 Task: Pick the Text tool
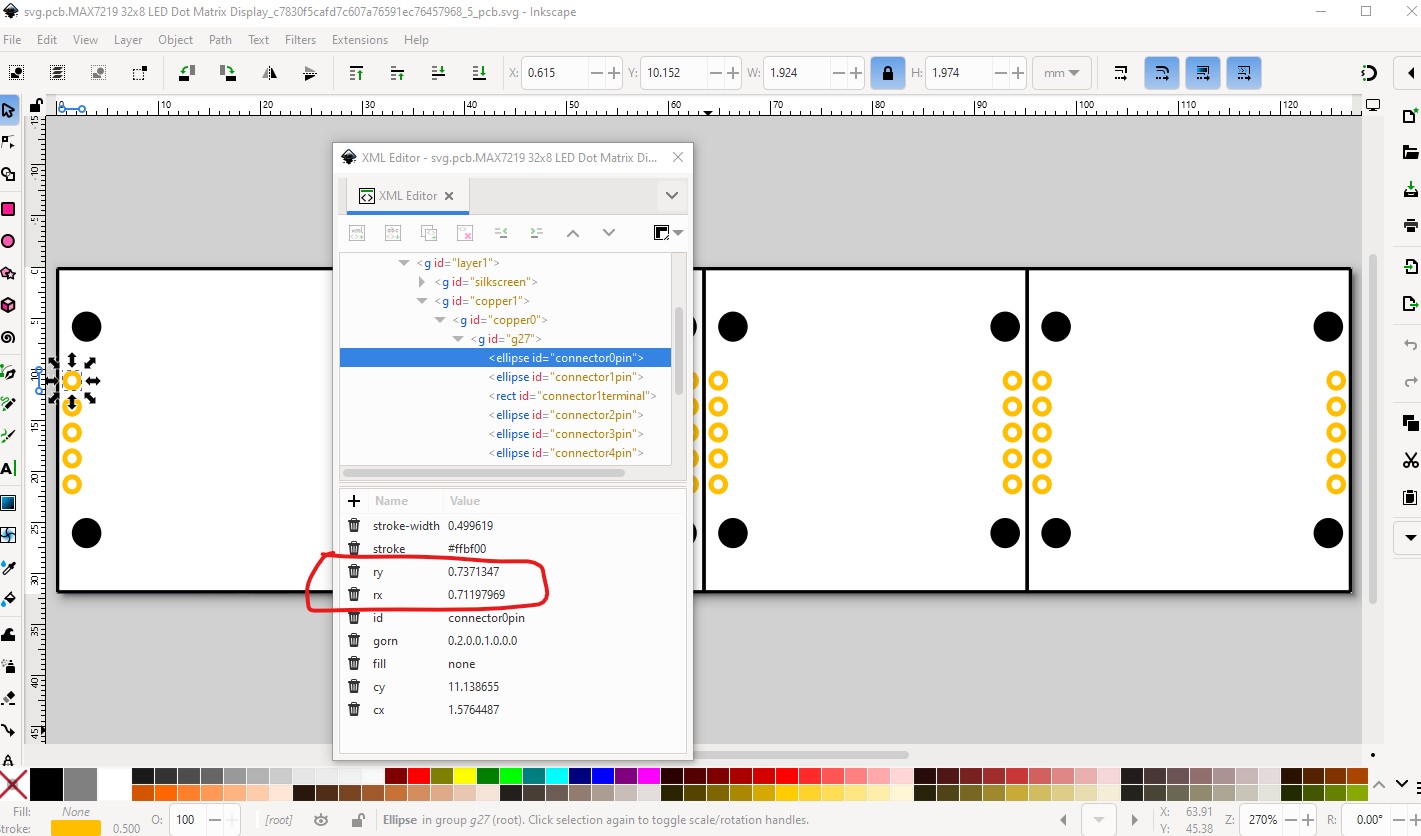(x=8, y=468)
